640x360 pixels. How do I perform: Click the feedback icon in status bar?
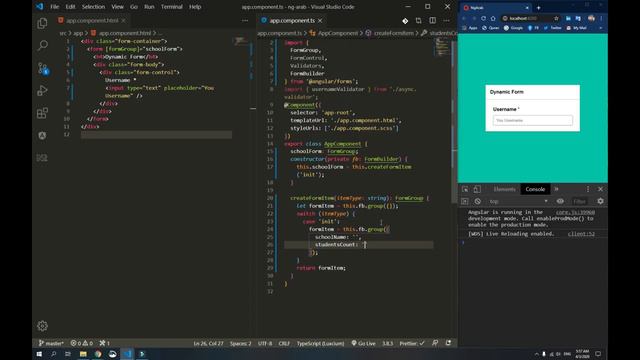click(x=435, y=343)
